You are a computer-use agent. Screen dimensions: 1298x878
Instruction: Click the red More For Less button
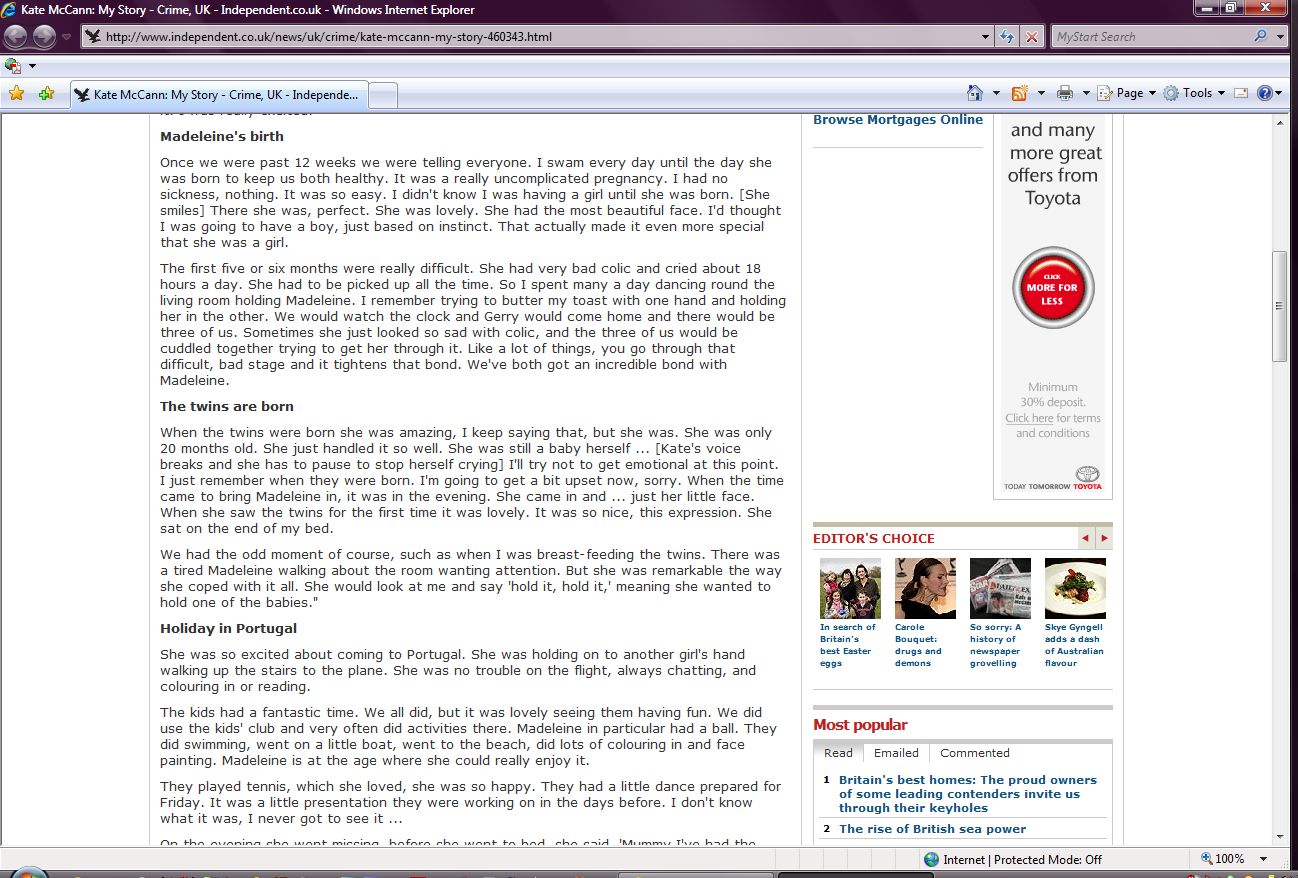click(x=1052, y=288)
